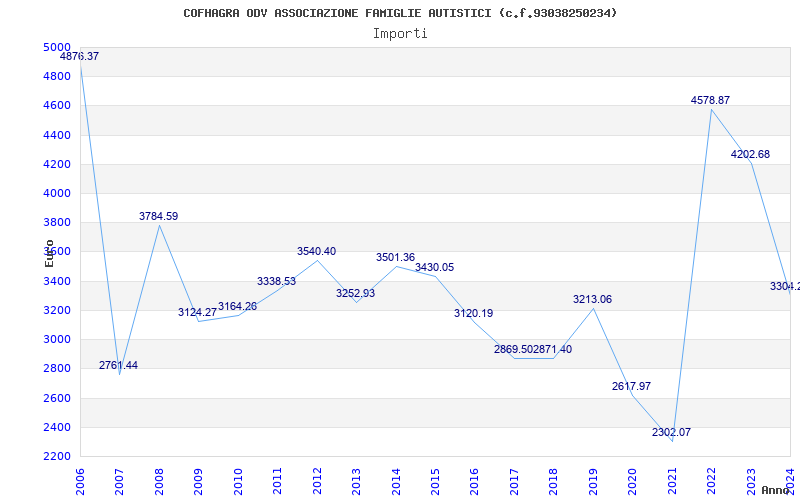
Task: Click the Importi subtitle
Action: tap(400, 34)
